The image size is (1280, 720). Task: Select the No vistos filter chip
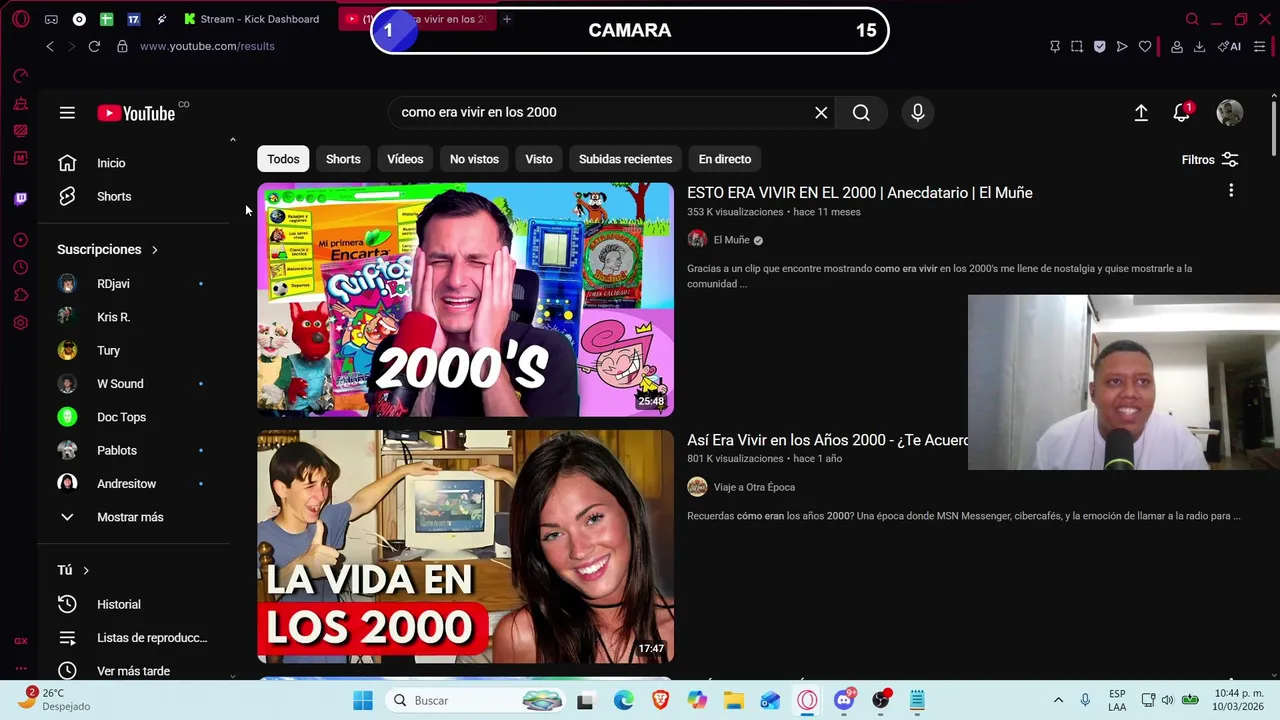474,159
